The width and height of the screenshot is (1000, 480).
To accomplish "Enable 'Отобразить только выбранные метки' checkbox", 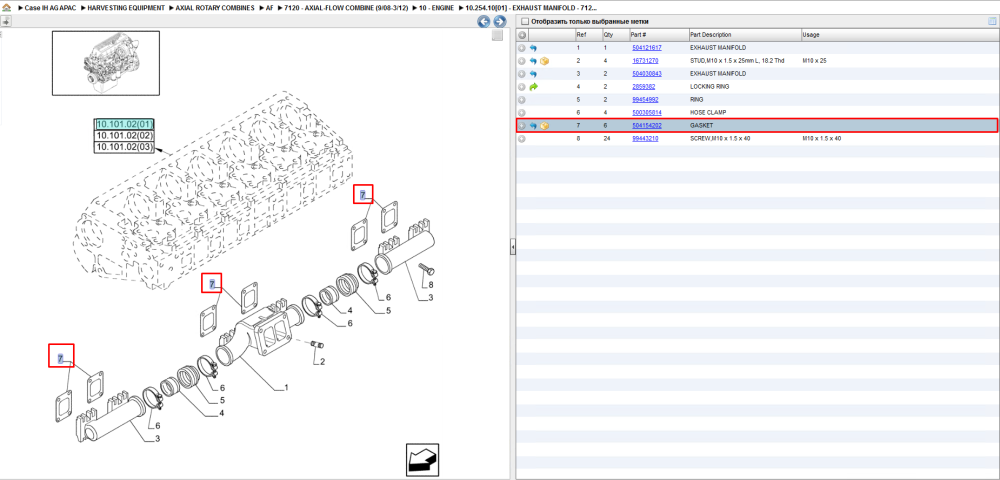I will 524,22.
